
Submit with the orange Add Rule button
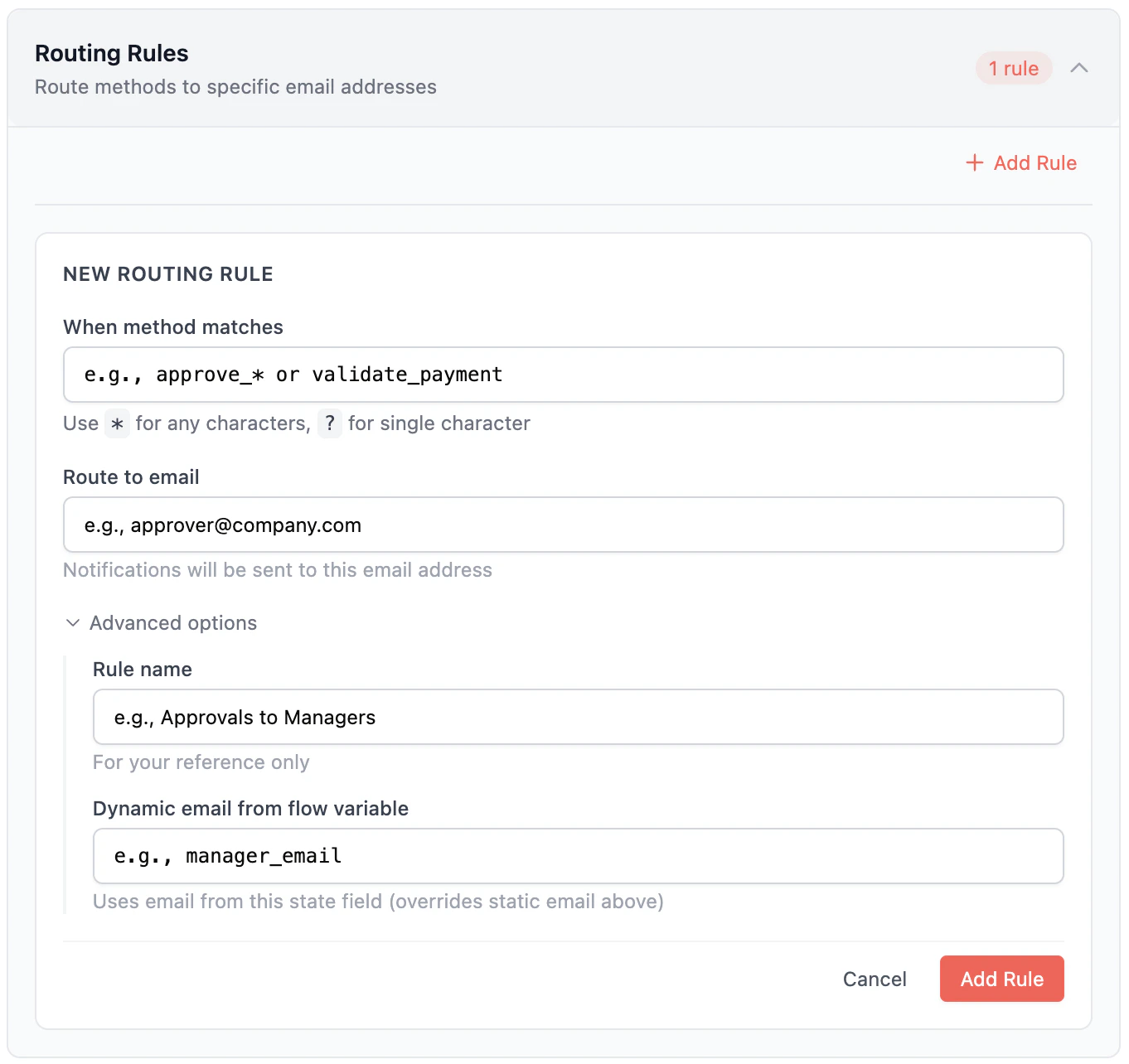(x=1001, y=979)
